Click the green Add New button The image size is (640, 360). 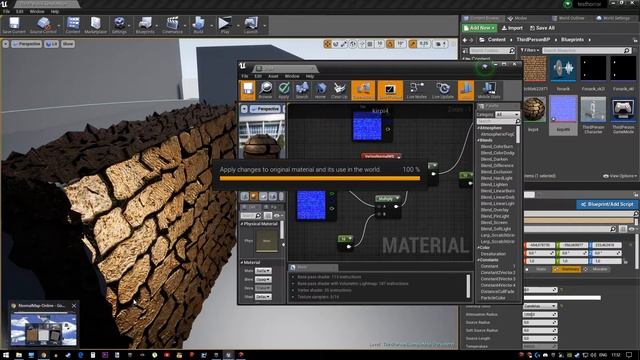[479, 28]
